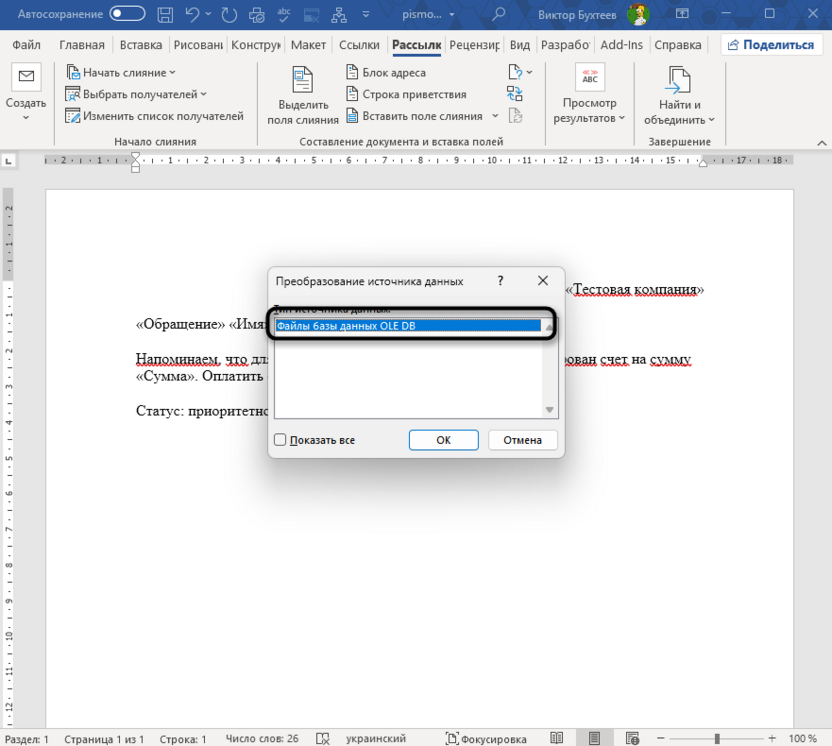Select Файлы базы данных OLE DB item
This screenshot has height=746, width=832.
[408, 326]
